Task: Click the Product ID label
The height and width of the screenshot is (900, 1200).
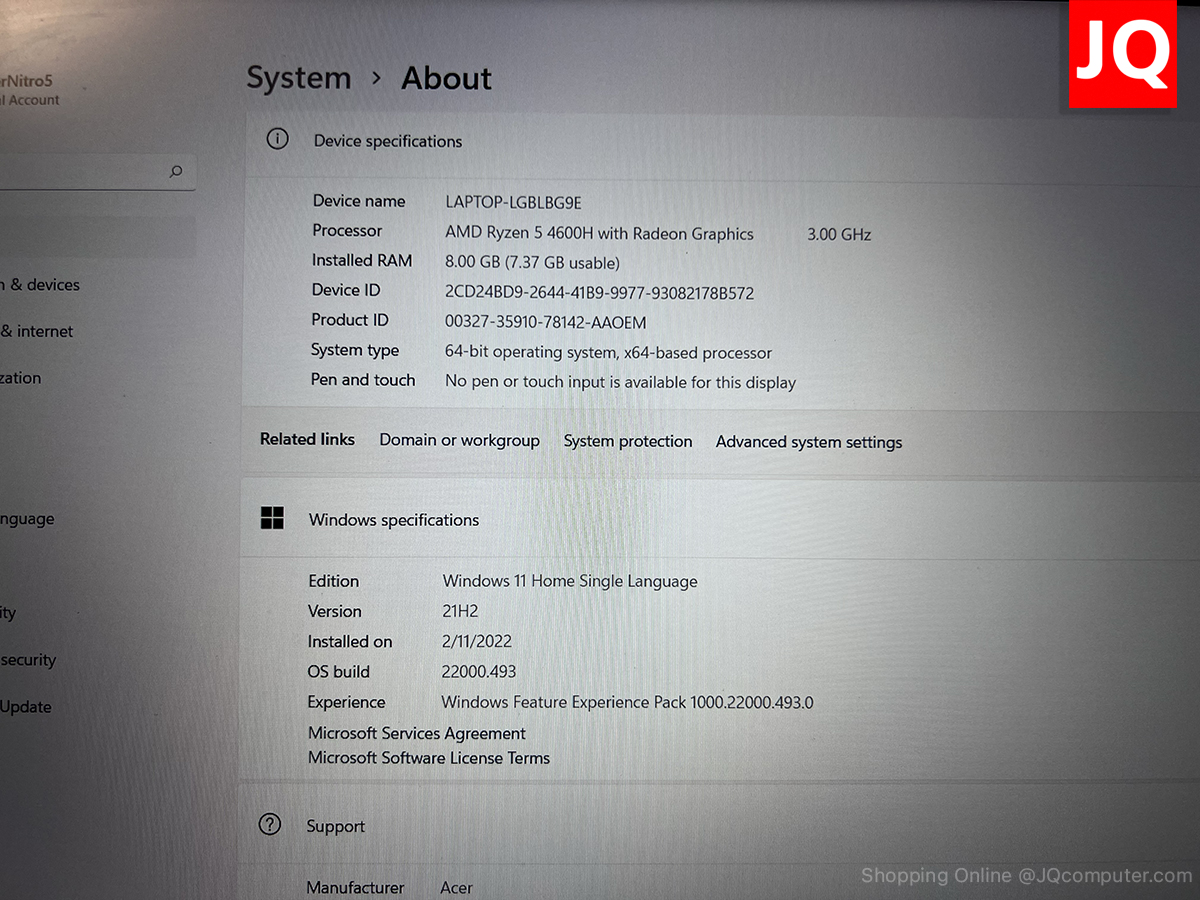Action: click(x=350, y=320)
